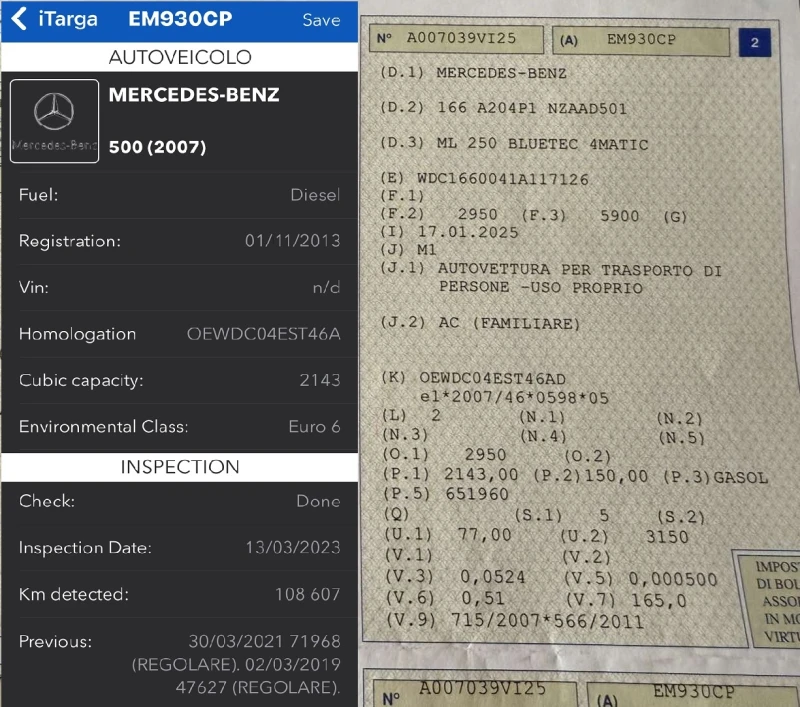Click the (P.3) fuel type GASOL
Screen dimensions: 800x707
click(x=740, y=477)
